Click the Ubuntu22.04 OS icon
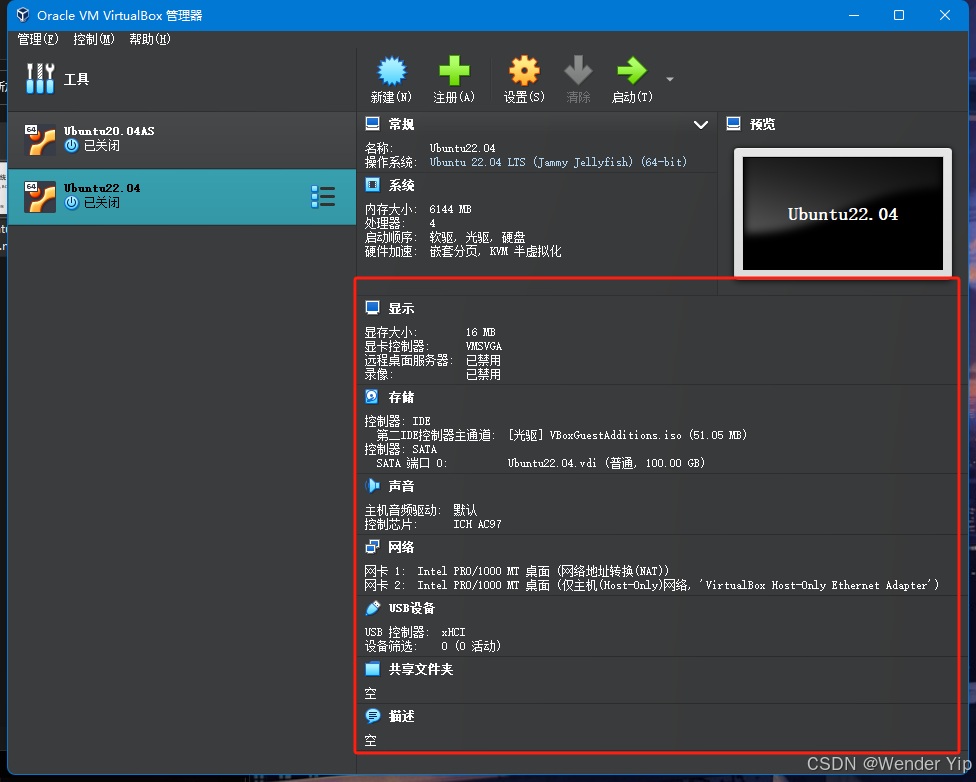Image resolution: width=976 pixels, height=782 pixels. (40, 196)
